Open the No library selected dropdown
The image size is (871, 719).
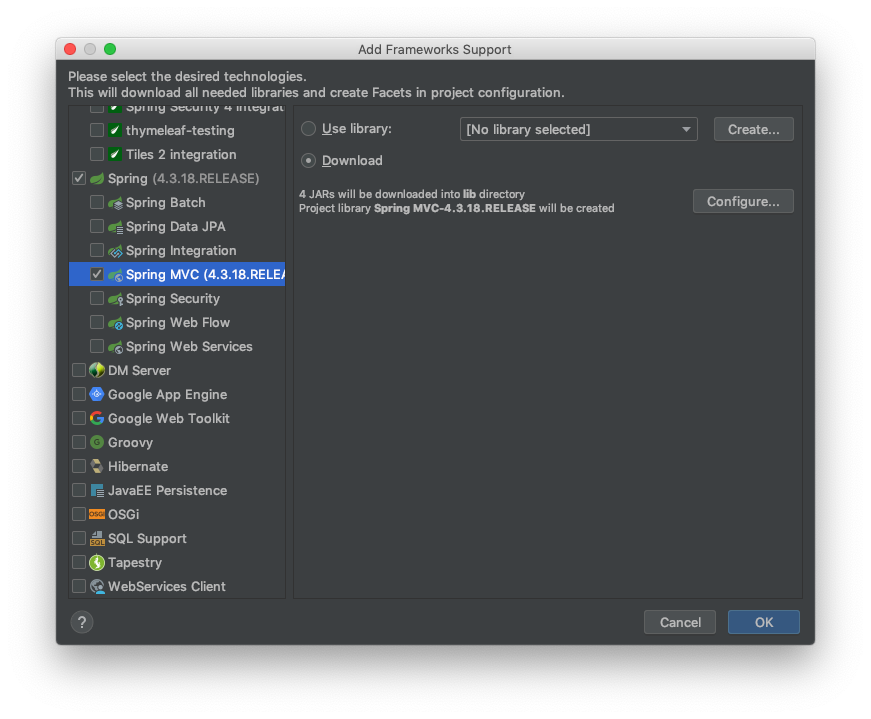[x=578, y=129]
